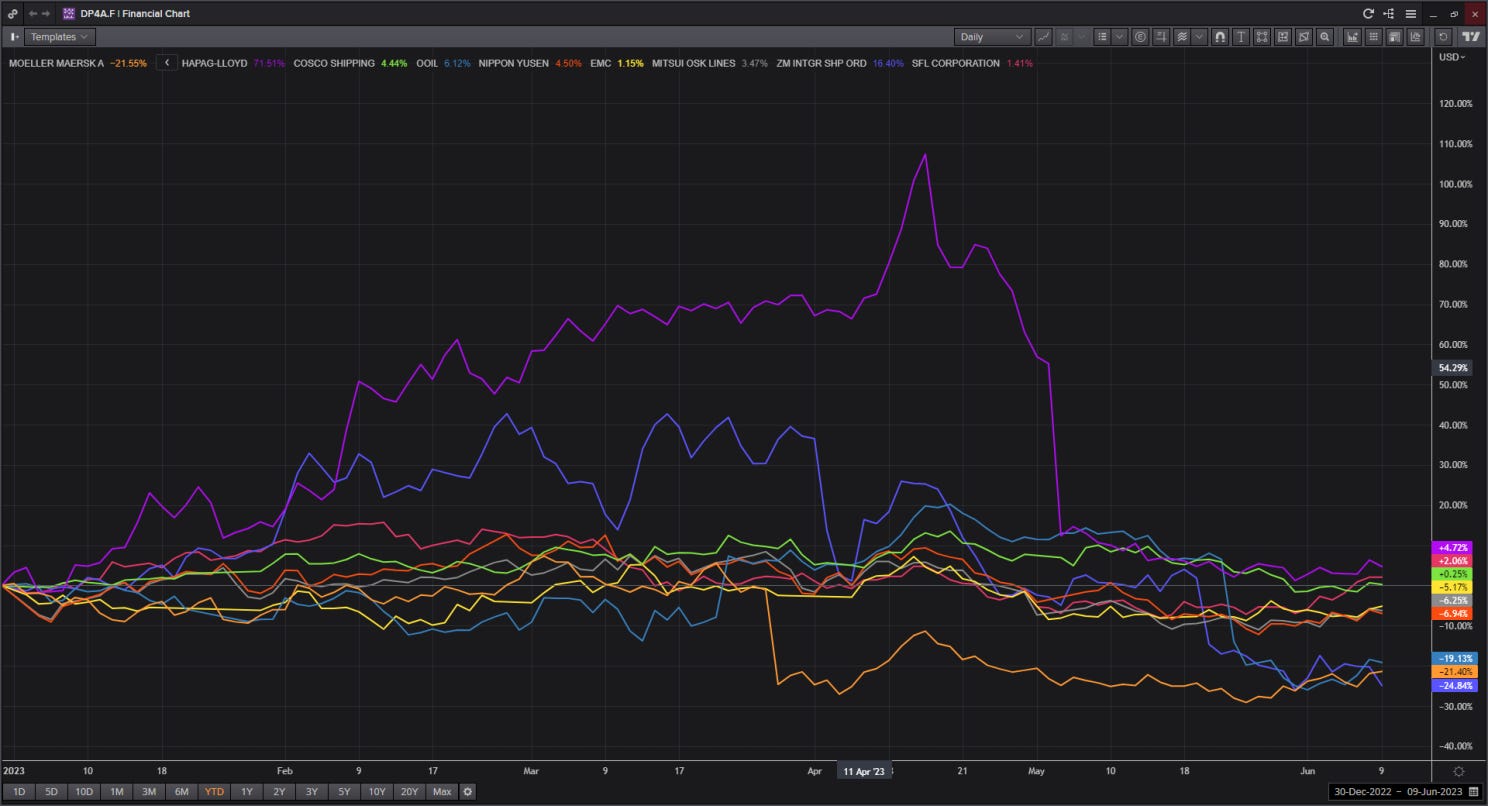
Task: Click the dotted grid icon
Action: click(x=1374, y=37)
